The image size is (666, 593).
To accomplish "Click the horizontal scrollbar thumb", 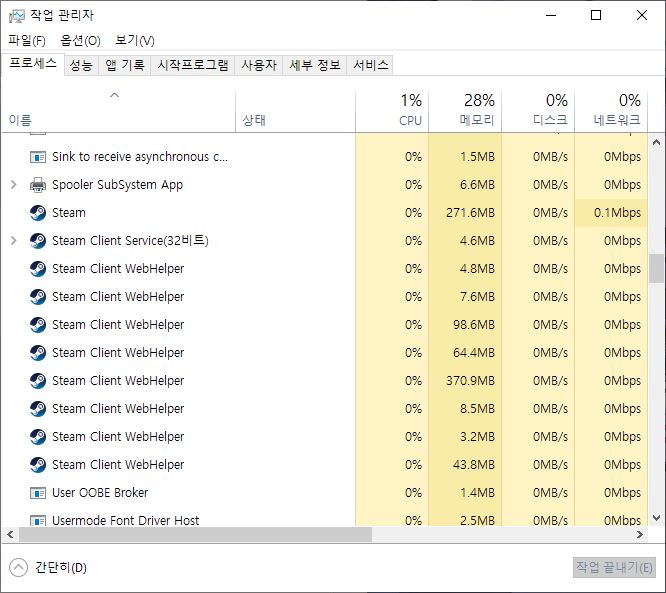I will [195, 535].
